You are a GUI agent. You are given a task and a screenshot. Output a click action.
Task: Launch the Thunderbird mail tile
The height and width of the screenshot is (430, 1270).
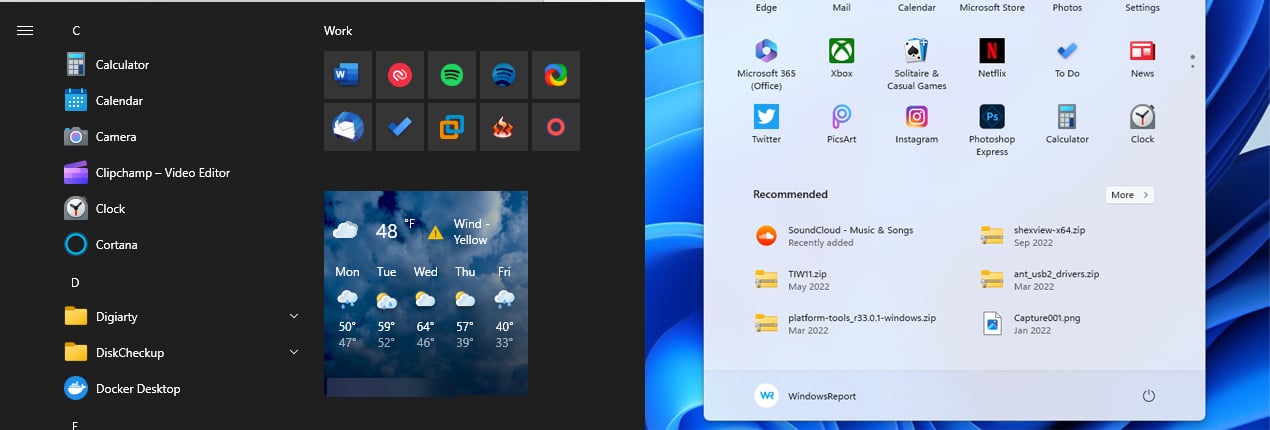(x=348, y=127)
